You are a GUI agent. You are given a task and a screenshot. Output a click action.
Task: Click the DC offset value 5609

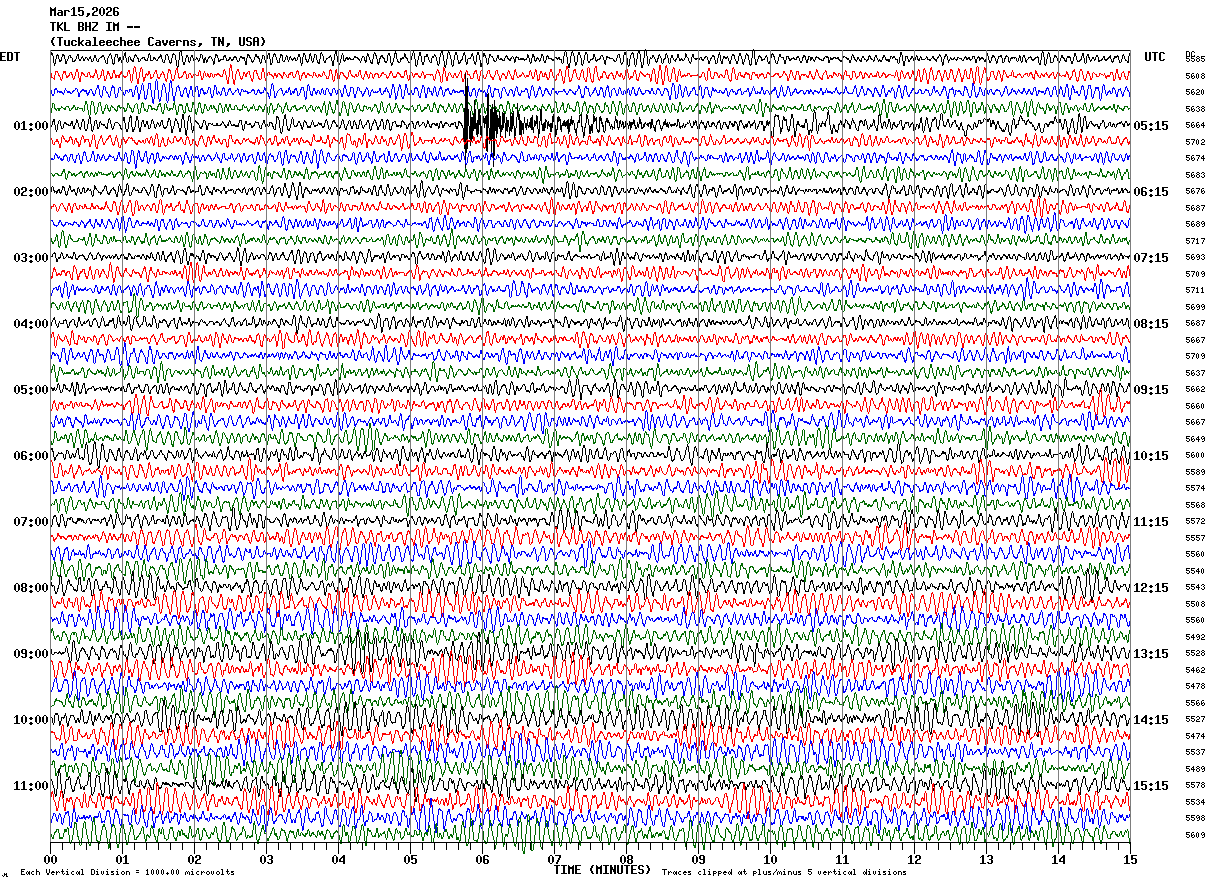1195,835
